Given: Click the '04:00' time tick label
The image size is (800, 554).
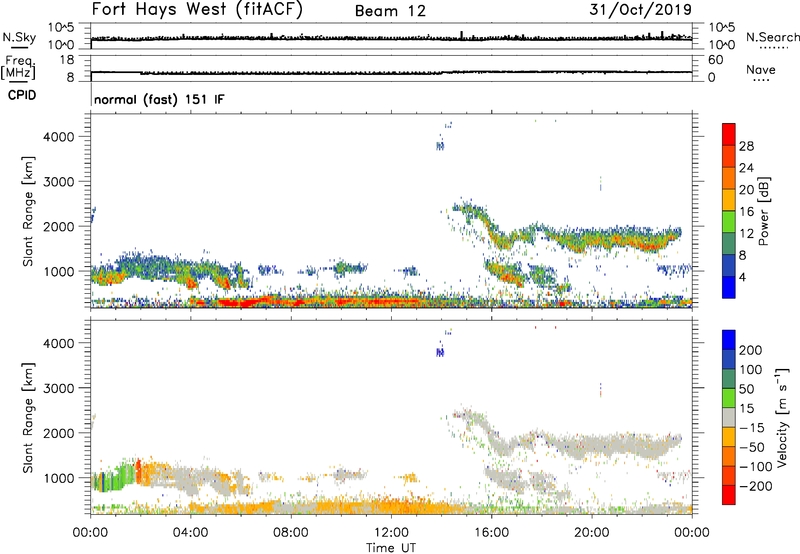Looking at the screenshot, I should click(190, 533).
